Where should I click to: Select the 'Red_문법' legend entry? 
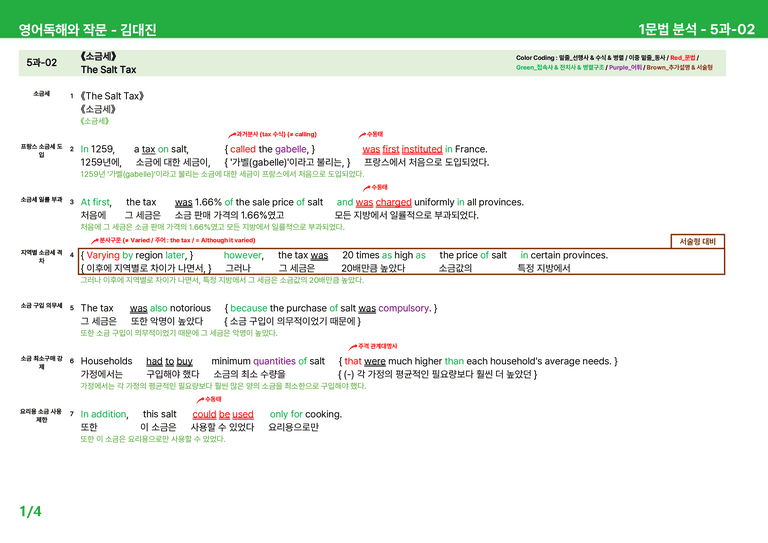[682, 58]
